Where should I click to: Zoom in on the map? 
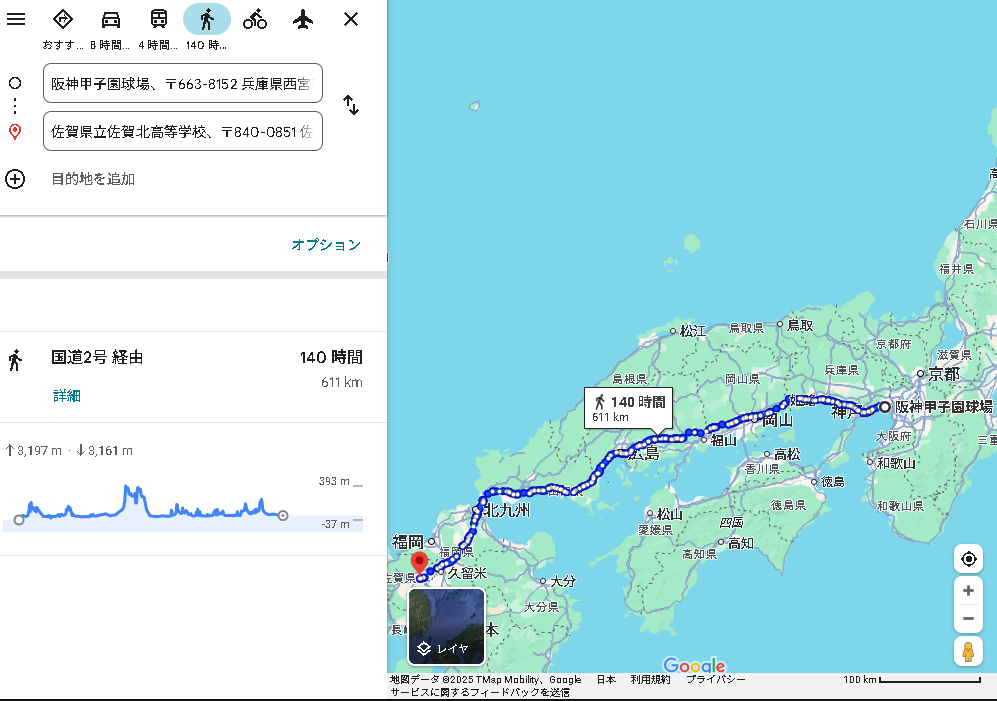(x=968, y=591)
